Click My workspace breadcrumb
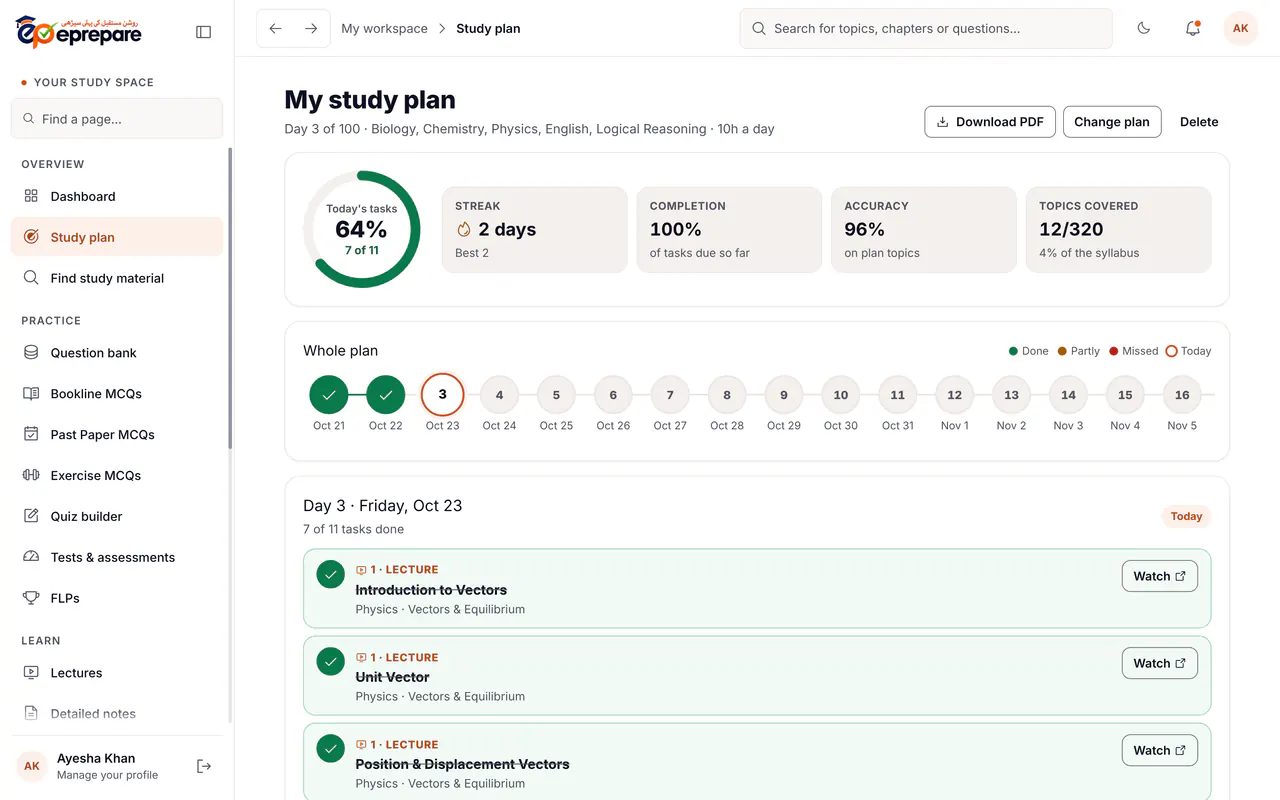The height and width of the screenshot is (800, 1280). pyautogui.click(x=384, y=29)
